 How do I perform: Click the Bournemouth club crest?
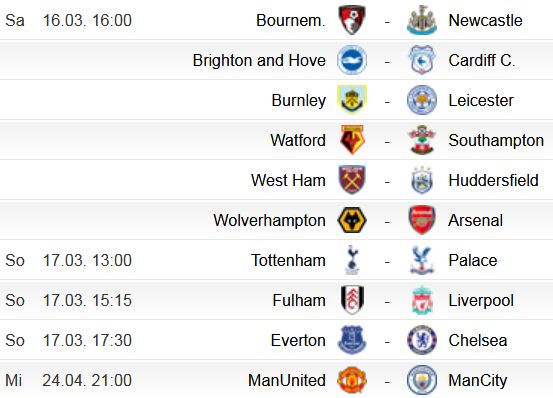tap(352, 20)
